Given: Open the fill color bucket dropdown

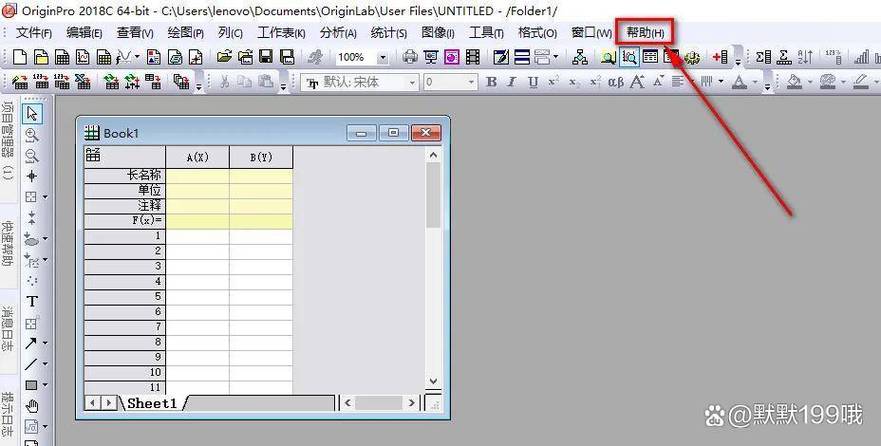Looking at the screenshot, I should [810, 83].
